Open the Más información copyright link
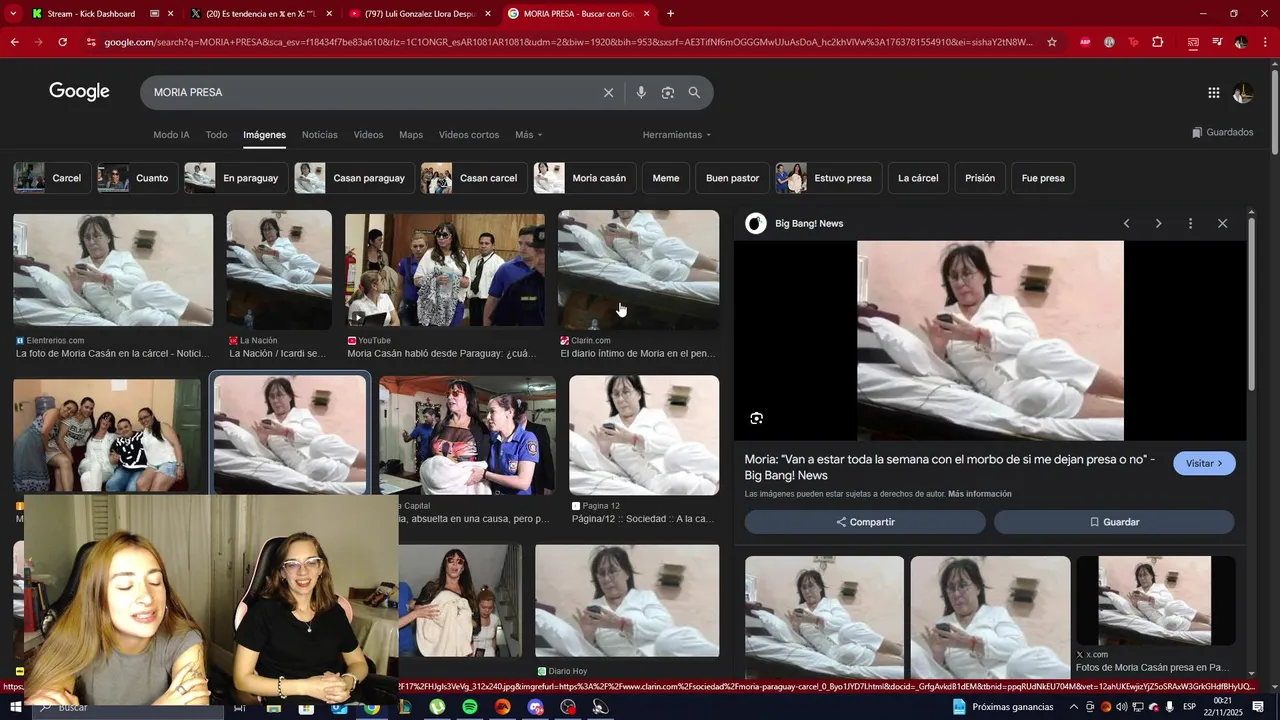 980,494
